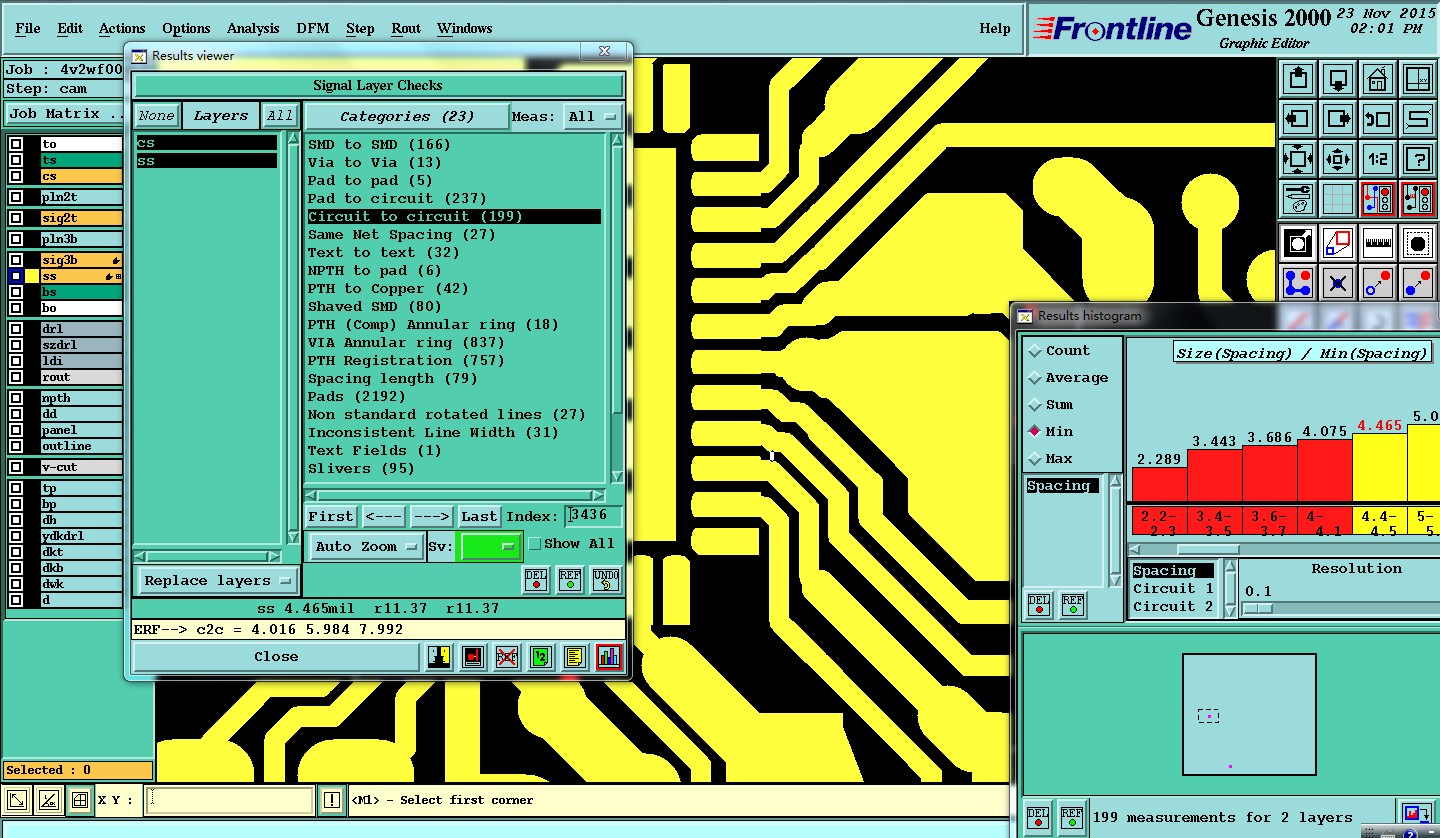
Task: Open the Edit menu
Action: coord(70,28)
